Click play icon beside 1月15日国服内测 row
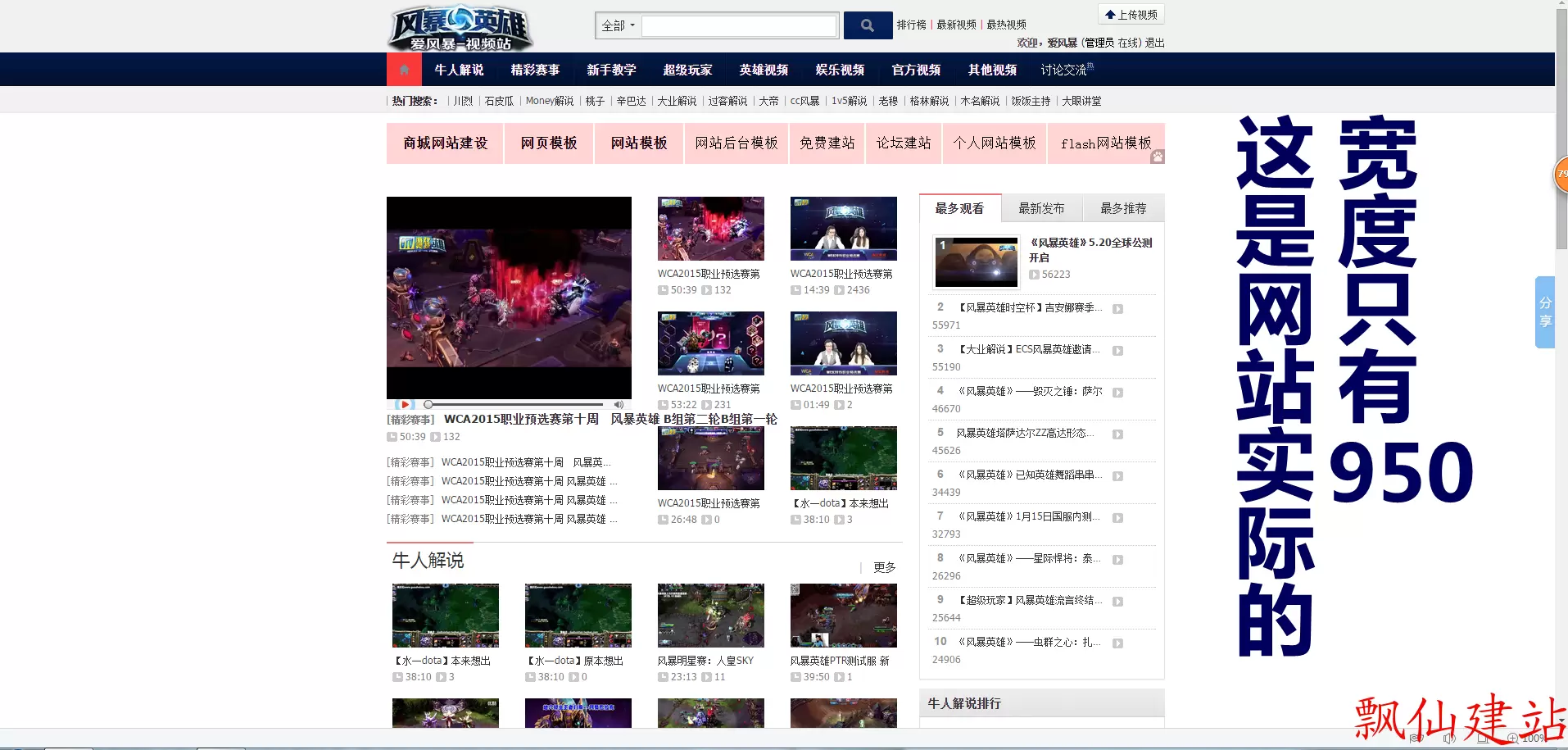The image size is (1568, 750). click(x=1117, y=518)
